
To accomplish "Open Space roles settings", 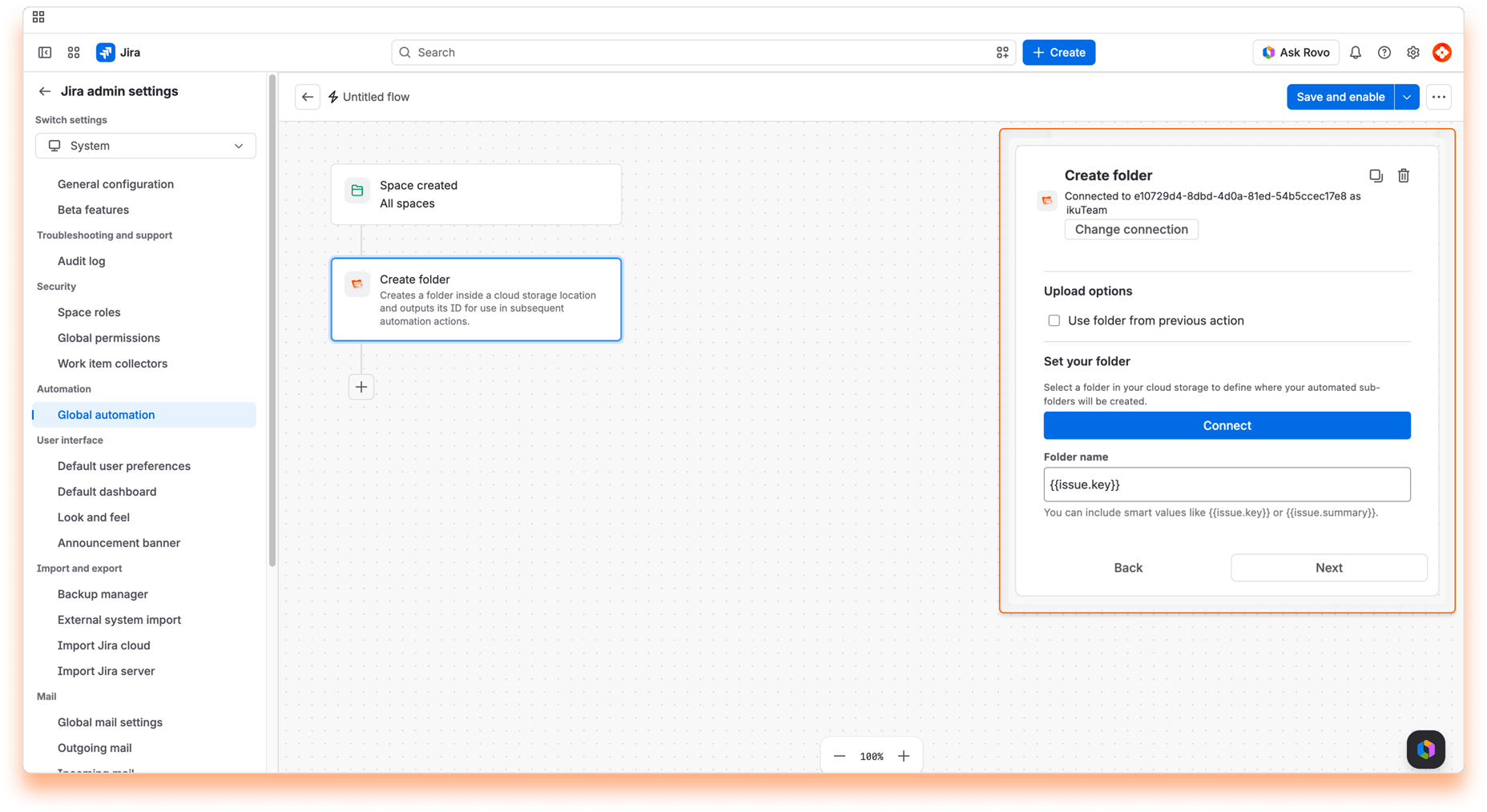I will coord(89,312).
